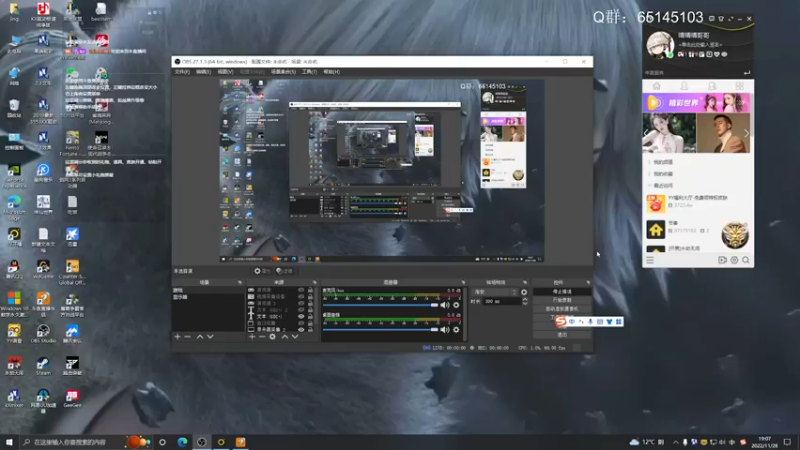This screenshot has width=800, height=450.
Task: Open YY main menu hamburger icon
Action: click(x=650, y=260)
